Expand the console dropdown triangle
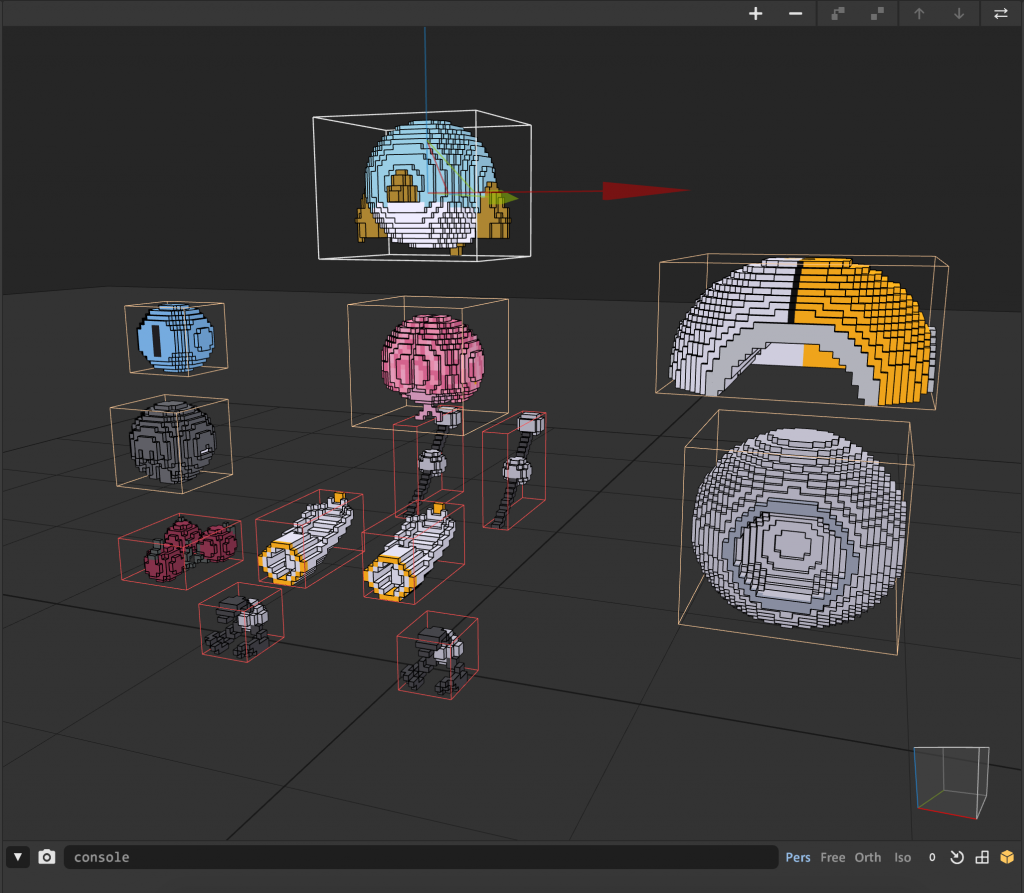 click(x=19, y=857)
